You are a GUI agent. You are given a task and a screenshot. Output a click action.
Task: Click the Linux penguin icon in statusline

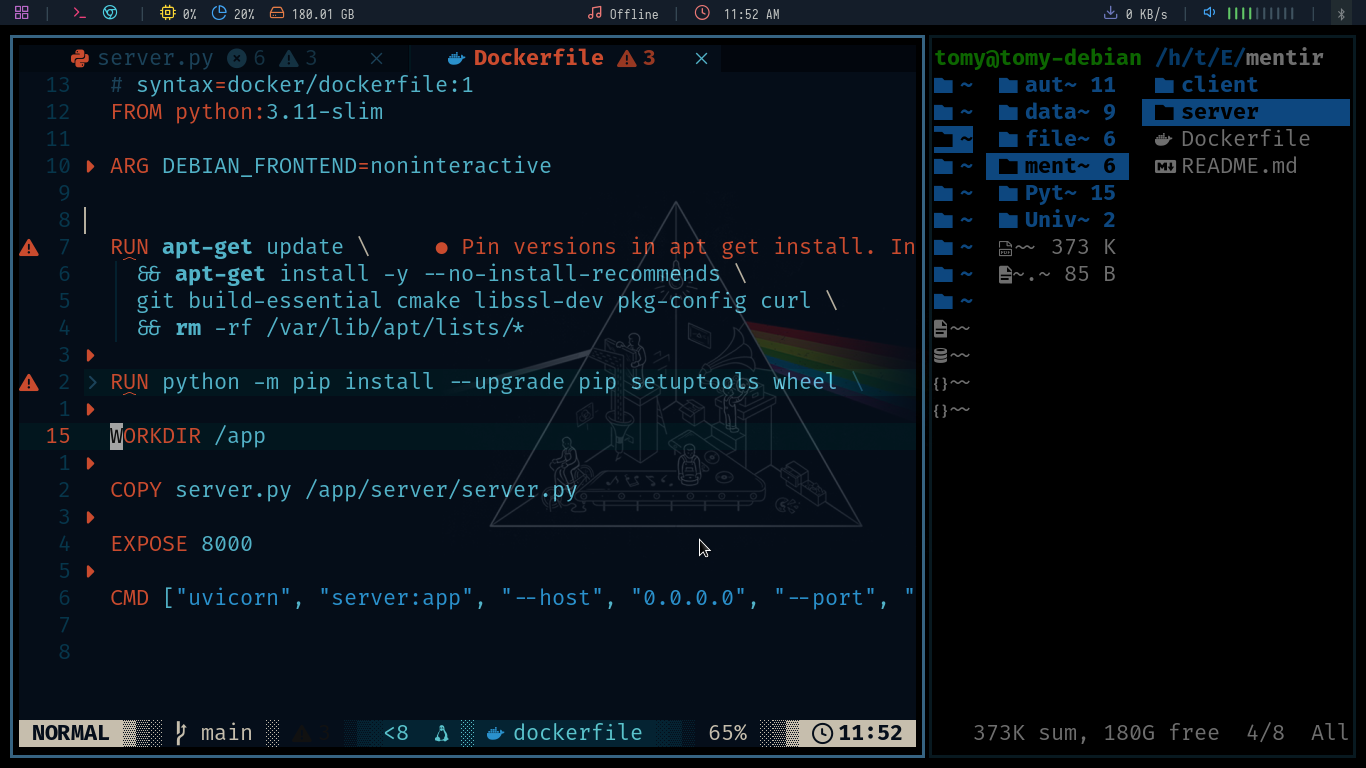click(441, 733)
